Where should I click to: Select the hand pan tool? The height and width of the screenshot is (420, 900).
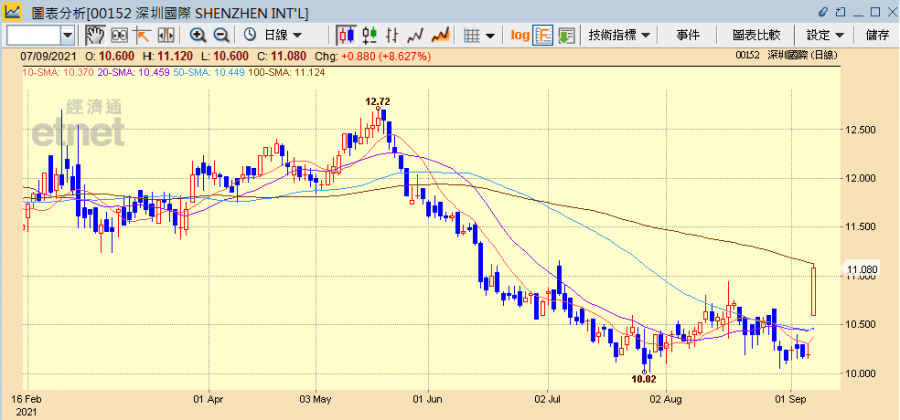(95, 36)
